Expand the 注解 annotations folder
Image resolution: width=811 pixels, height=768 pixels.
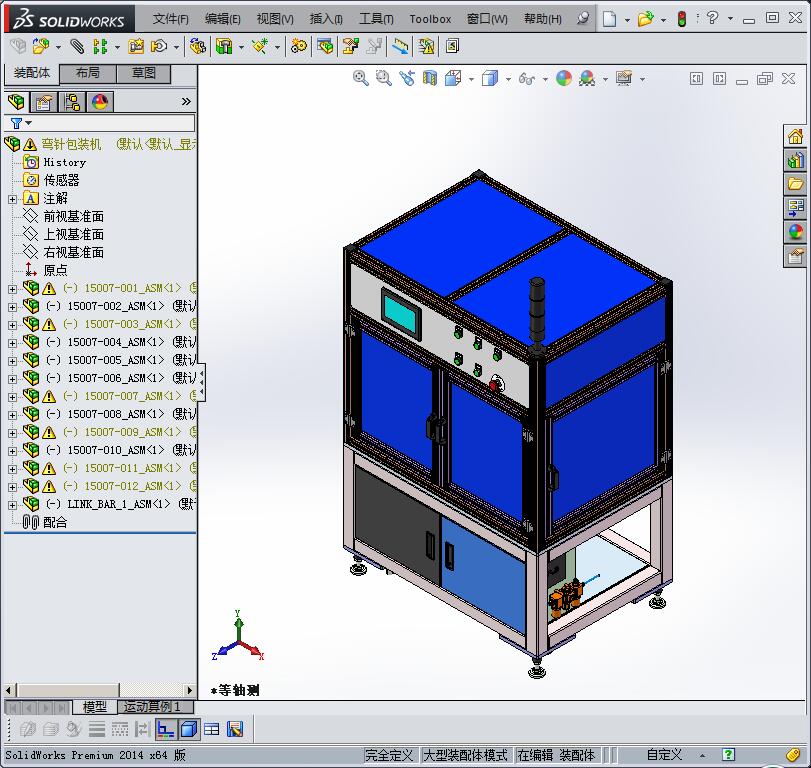12,199
